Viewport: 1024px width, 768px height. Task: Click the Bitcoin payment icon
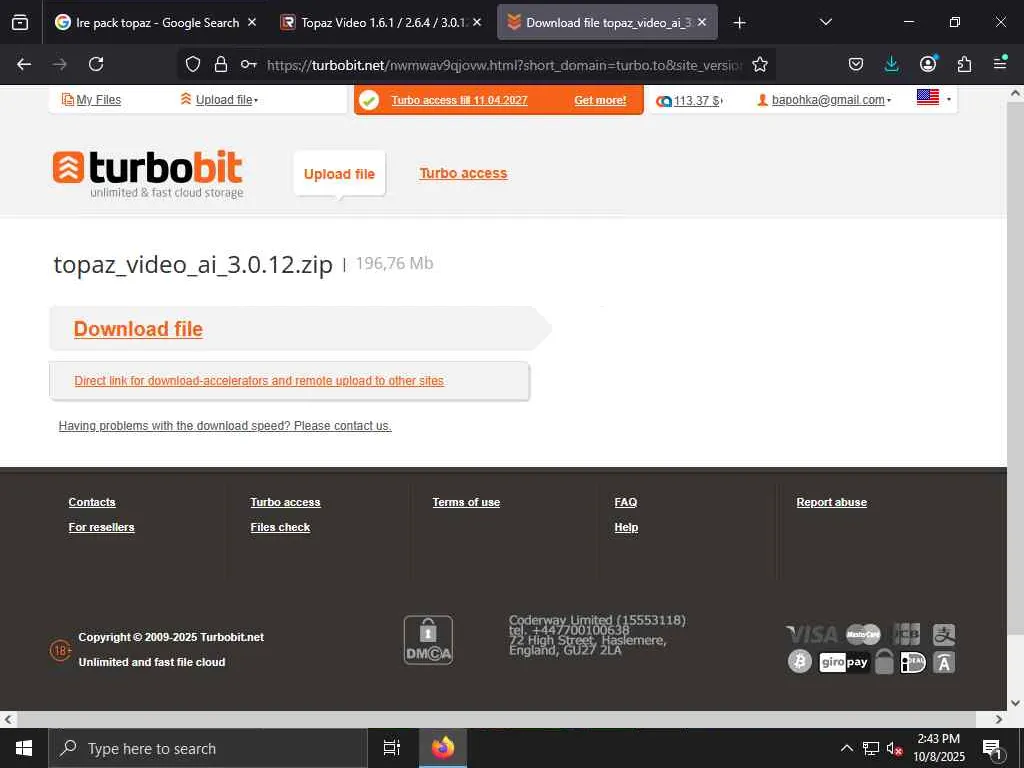click(799, 662)
